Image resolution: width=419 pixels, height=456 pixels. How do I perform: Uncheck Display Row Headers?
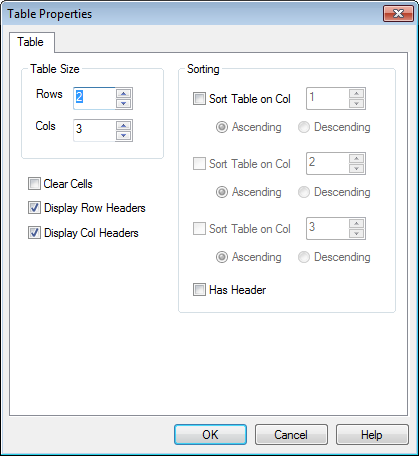[34, 208]
